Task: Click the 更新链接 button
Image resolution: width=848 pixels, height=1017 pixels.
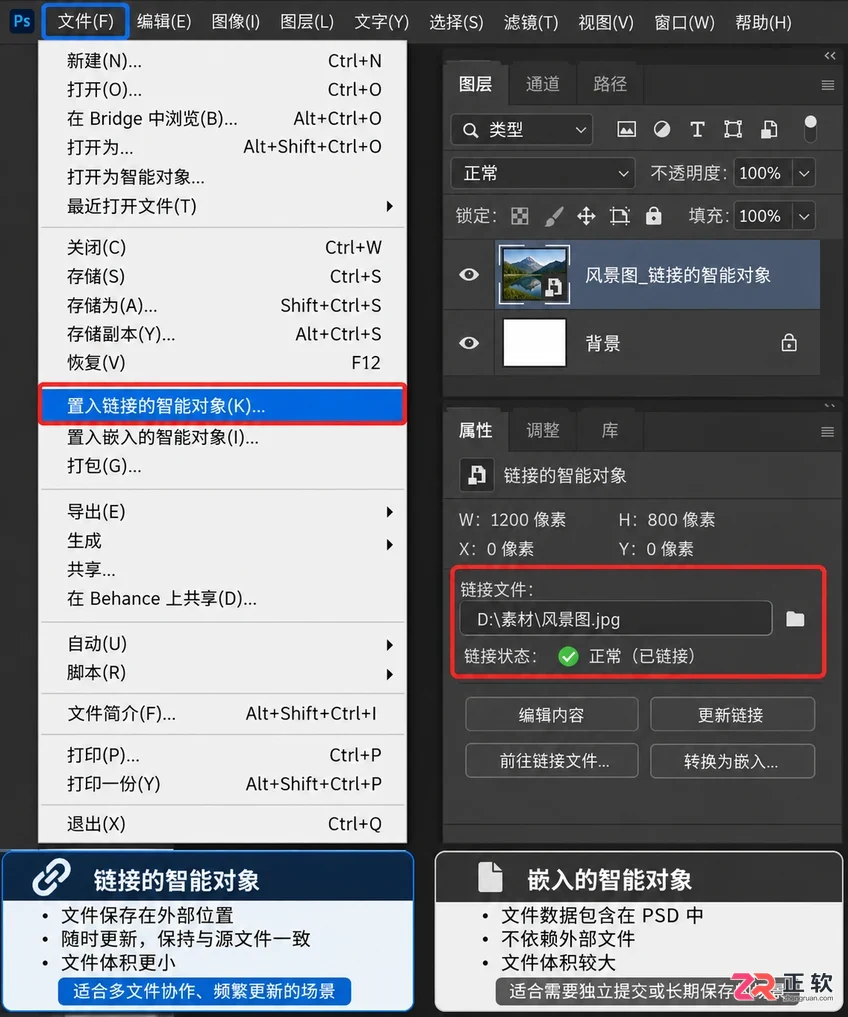Action: click(732, 715)
